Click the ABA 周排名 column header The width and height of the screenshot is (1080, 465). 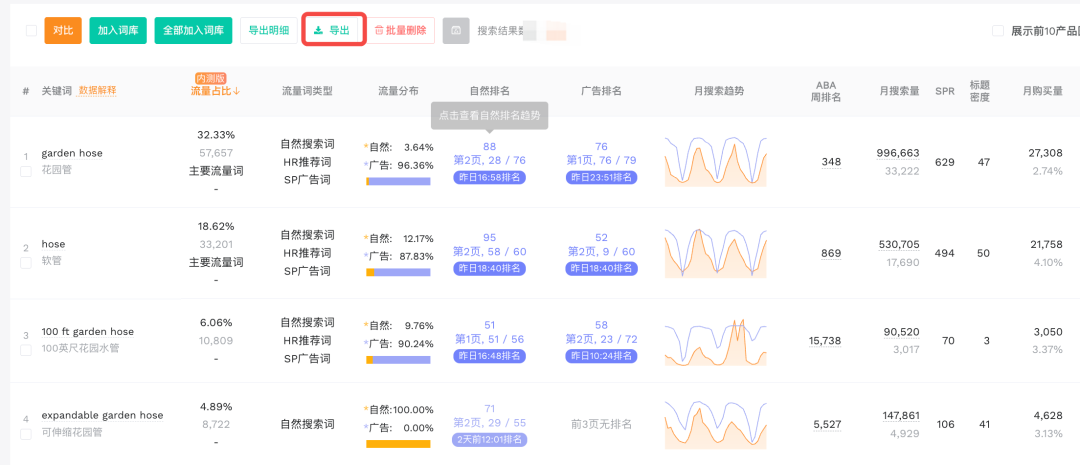826,91
